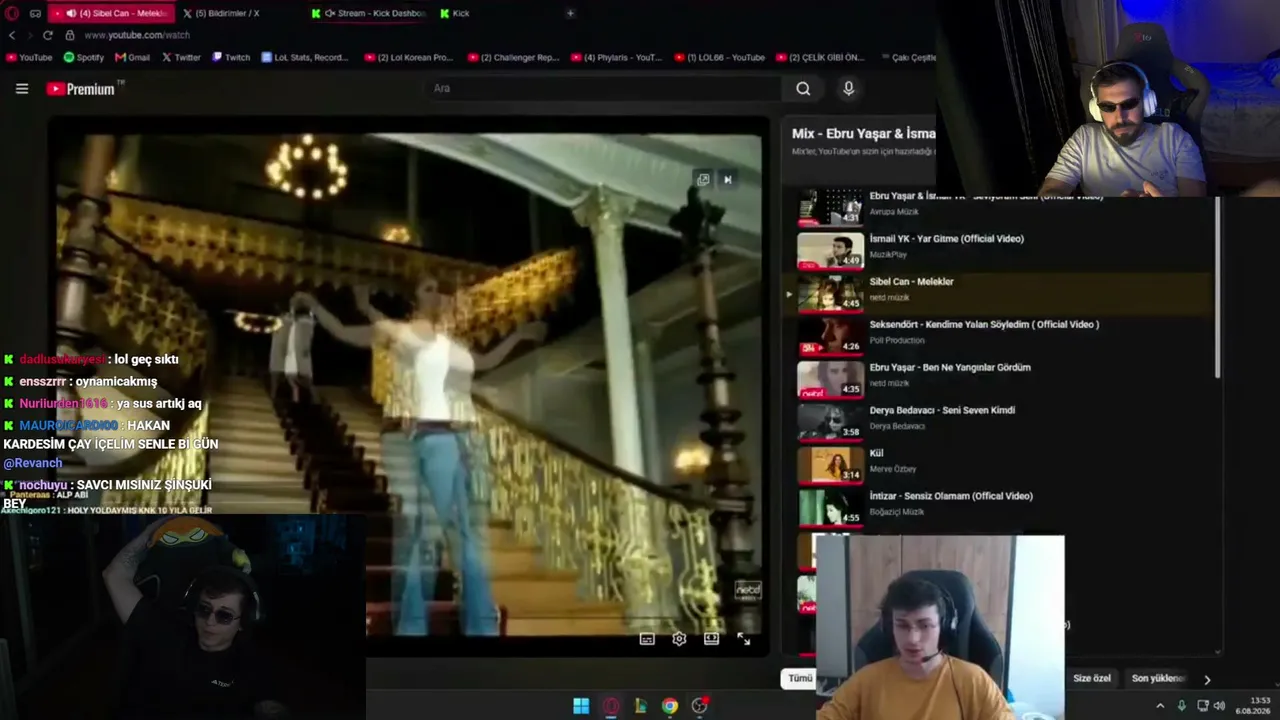The height and width of the screenshot is (720, 1280).
Task: Open the 'Lol Korean Pro...' bookmark
Action: [x=409, y=57]
